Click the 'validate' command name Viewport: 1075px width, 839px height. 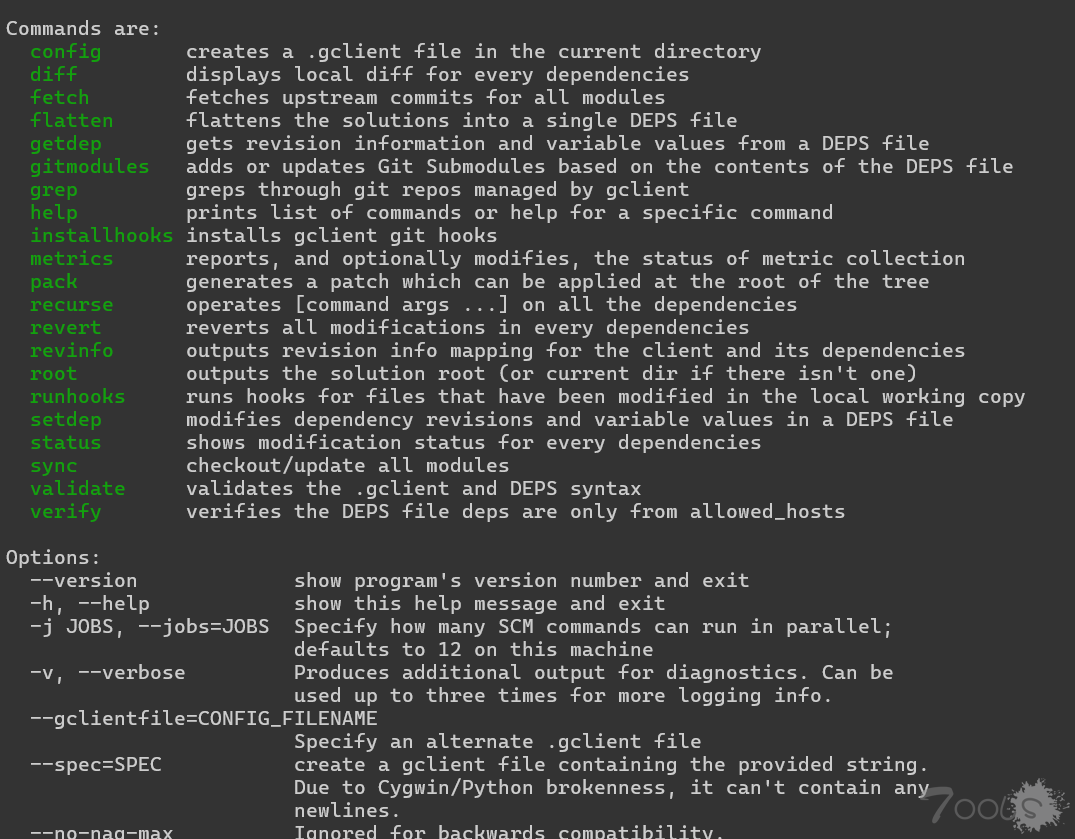pyautogui.click(x=77, y=488)
